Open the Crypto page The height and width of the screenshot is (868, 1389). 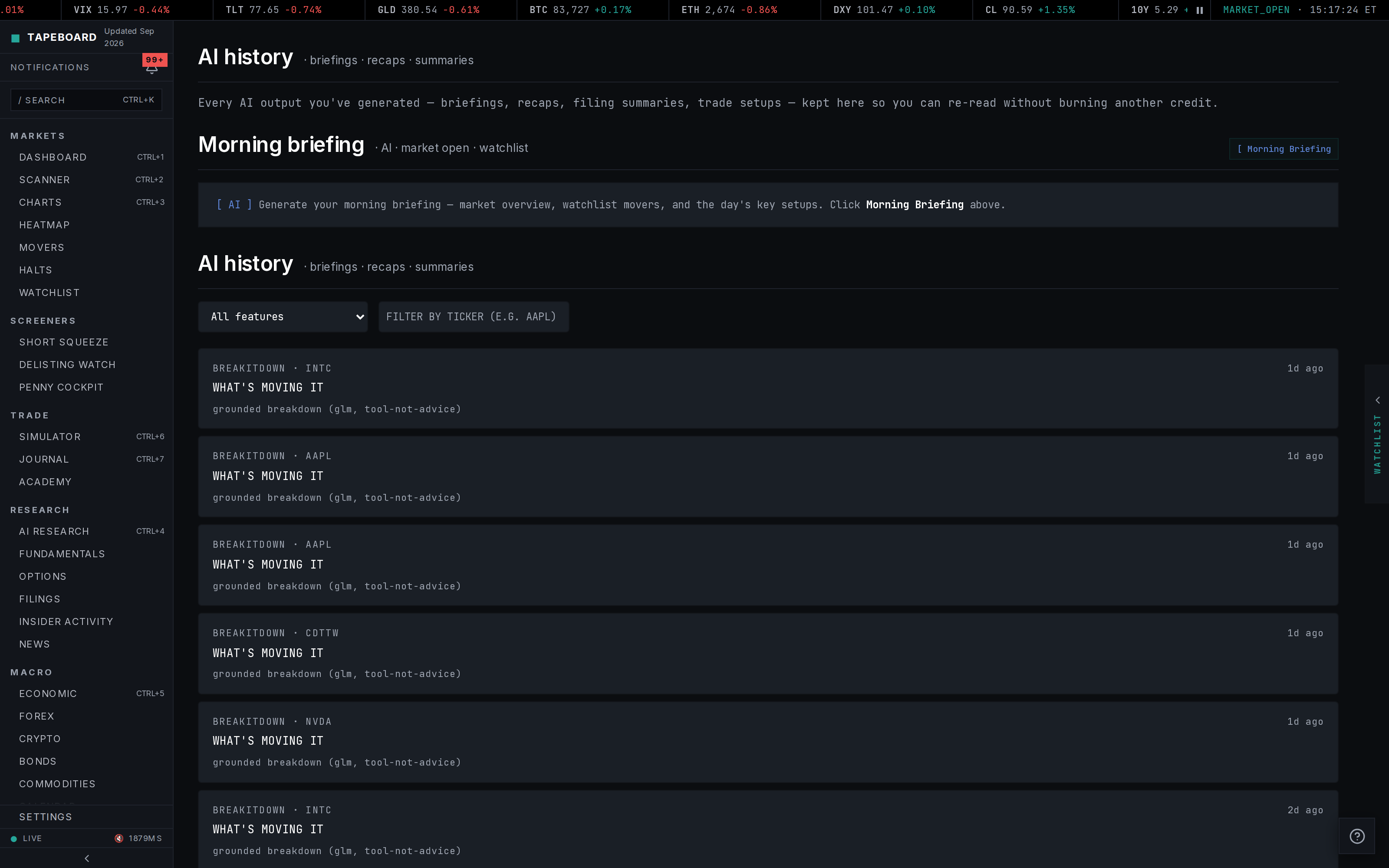[87, 739]
